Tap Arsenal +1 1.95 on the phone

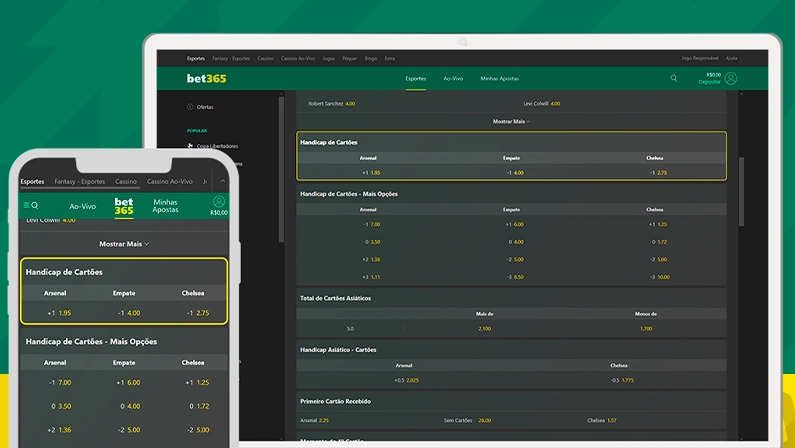coord(59,313)
